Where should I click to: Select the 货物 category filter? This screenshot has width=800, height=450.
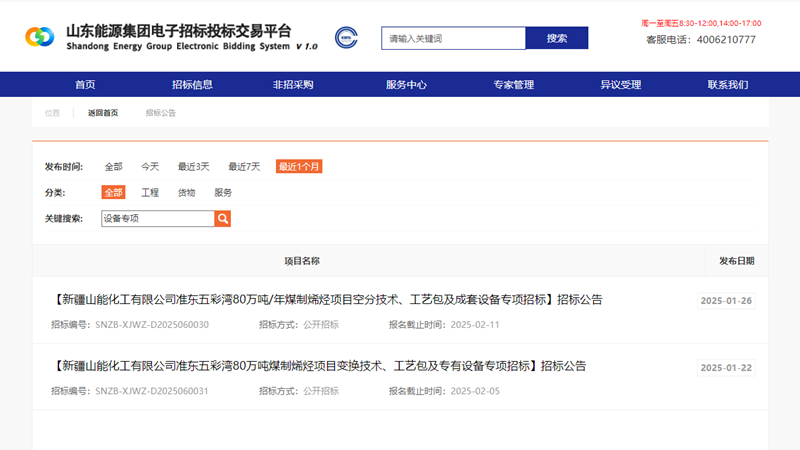[186, 192]
